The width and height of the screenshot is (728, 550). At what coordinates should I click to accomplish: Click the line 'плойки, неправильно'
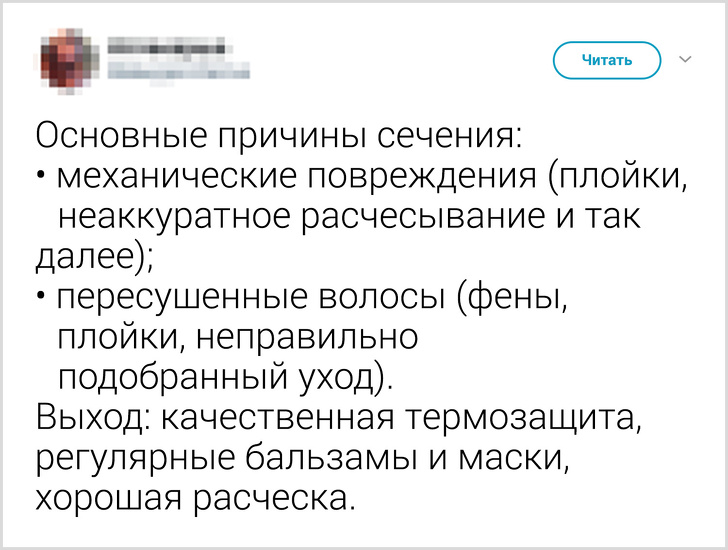coord(238,336)
